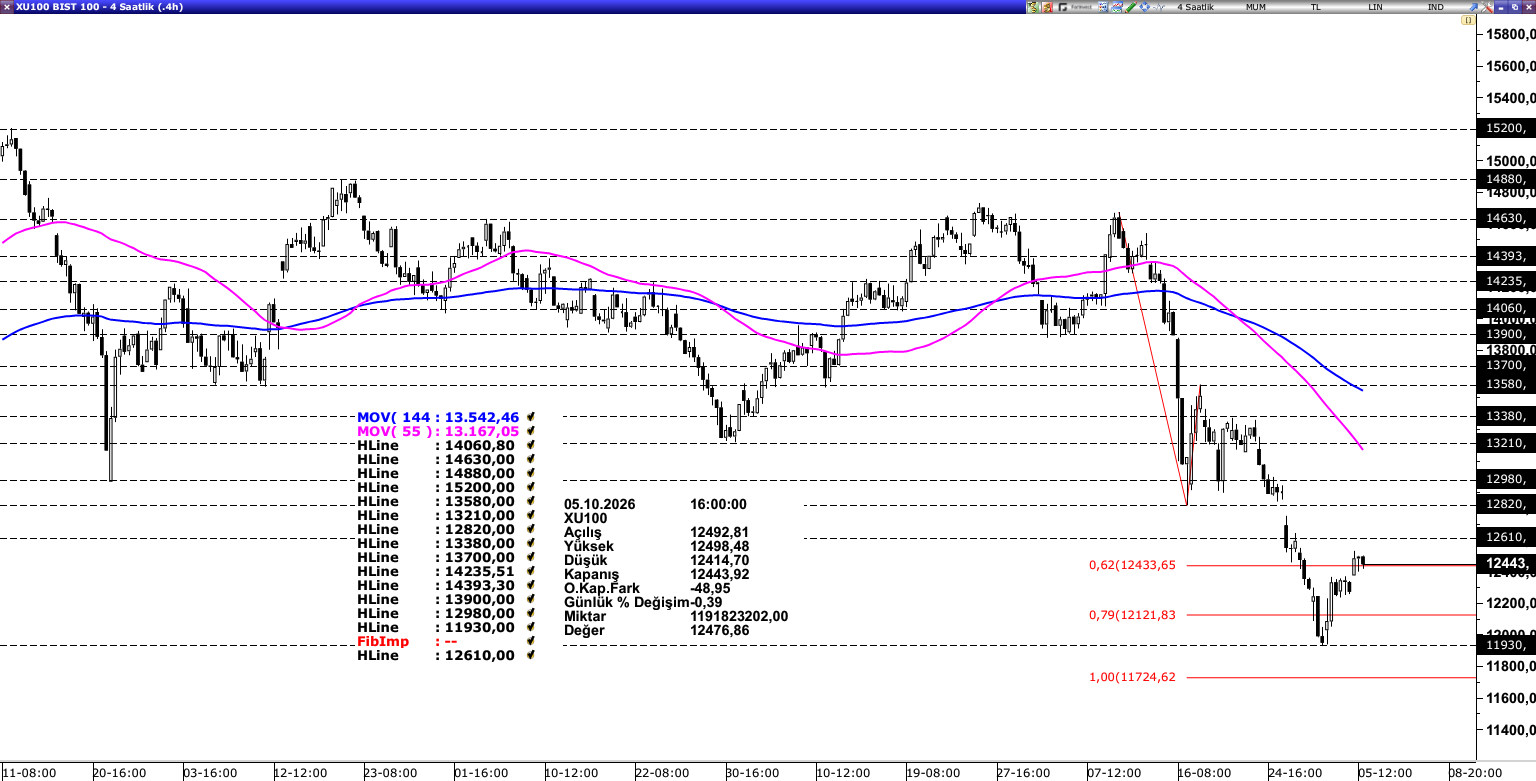Click the blue four-arrow move icon
1536x781 pixels.
pyautogui.click(x=1144, y=7)
